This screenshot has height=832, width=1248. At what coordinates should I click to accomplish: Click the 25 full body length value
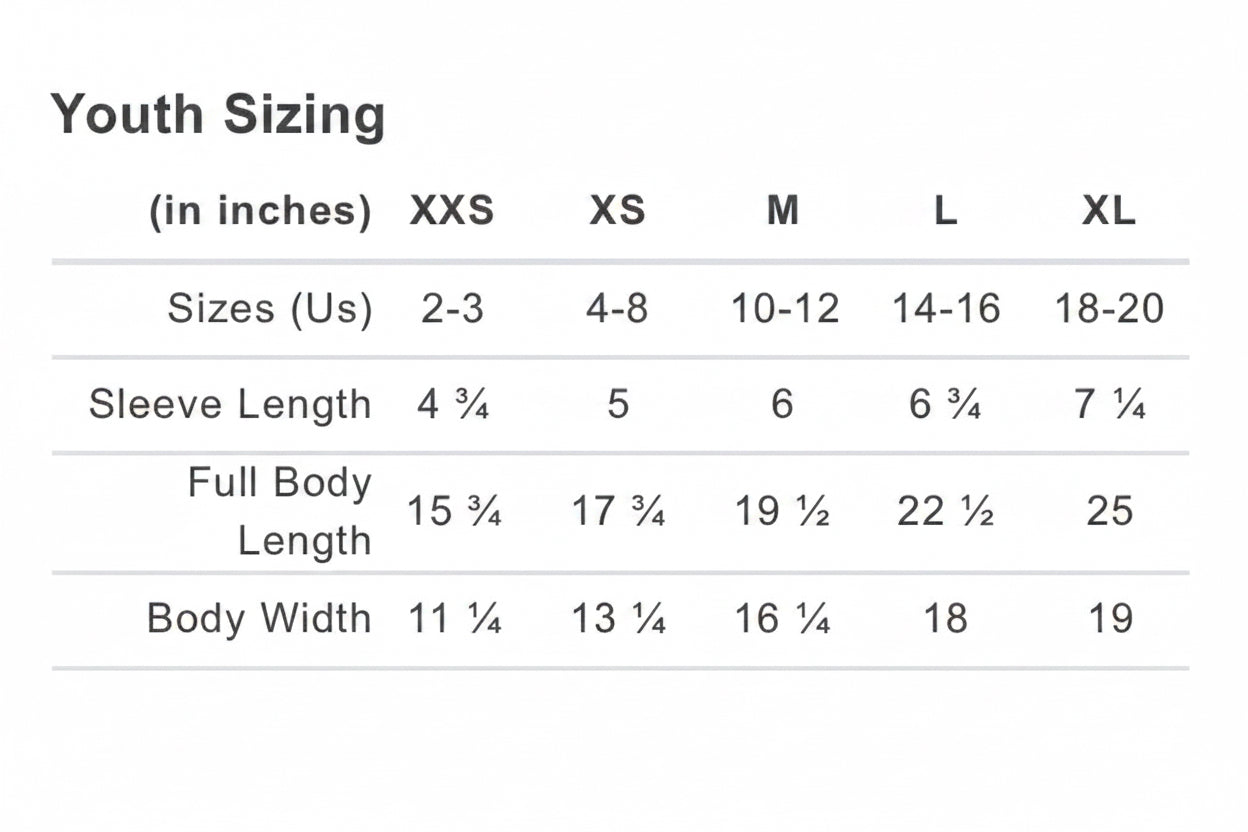[1109, 512]
